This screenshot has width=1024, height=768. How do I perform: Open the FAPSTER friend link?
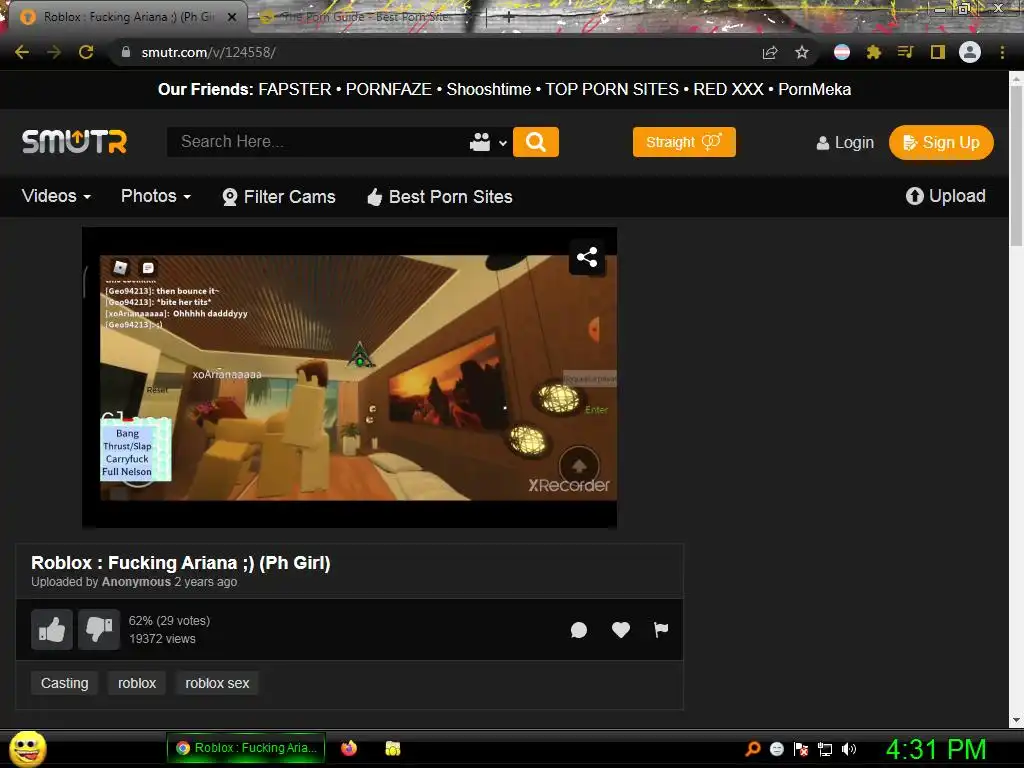click(x=295, y=89)
